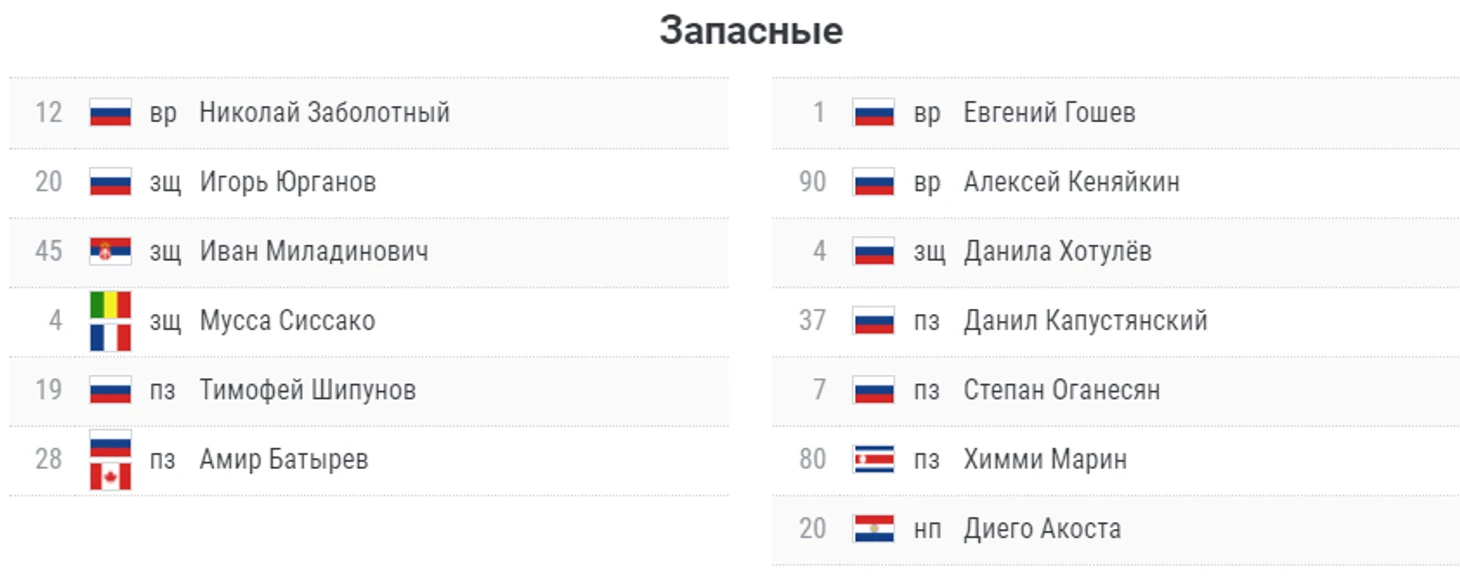The image size is (1460, 577).
Task: Click jersey number 90 for Кеняйкин
Action: click(x=813, y=182)
